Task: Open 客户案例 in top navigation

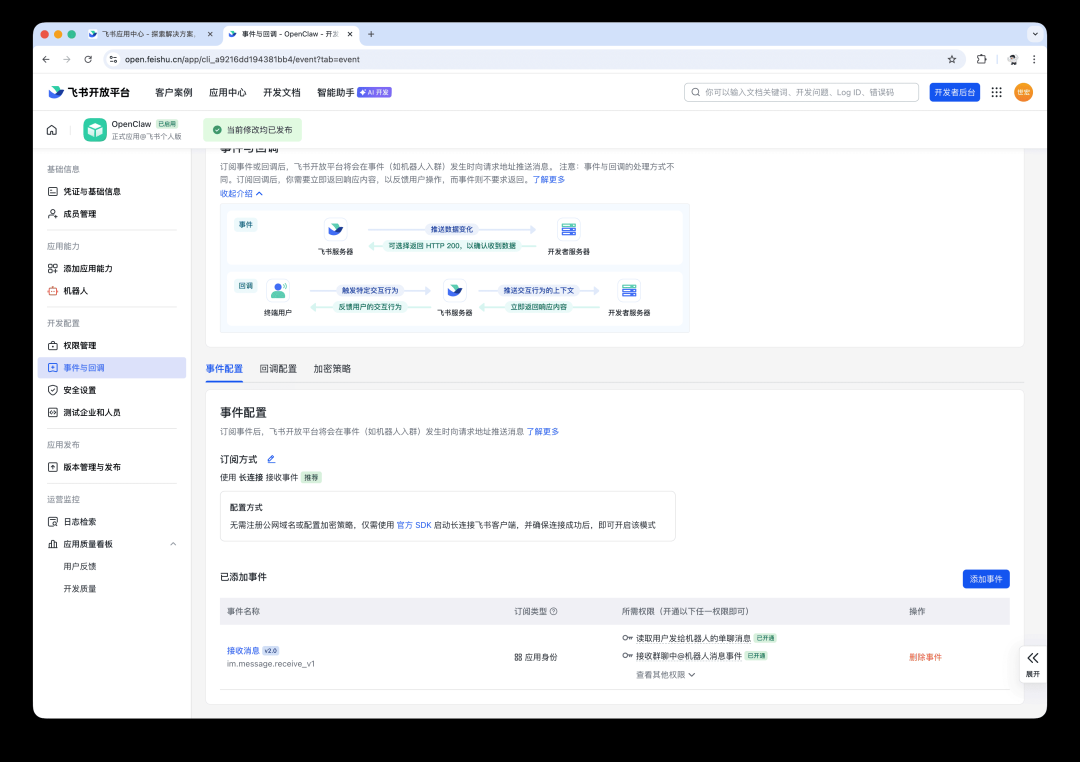Action: 174,92
